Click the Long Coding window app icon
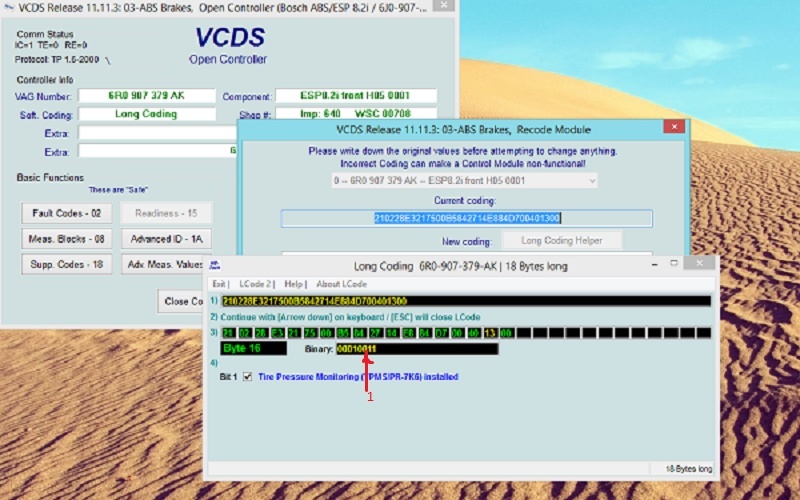The width and height of the screenshot is (800, 500). pyautogui.click(x=215, y=265)
